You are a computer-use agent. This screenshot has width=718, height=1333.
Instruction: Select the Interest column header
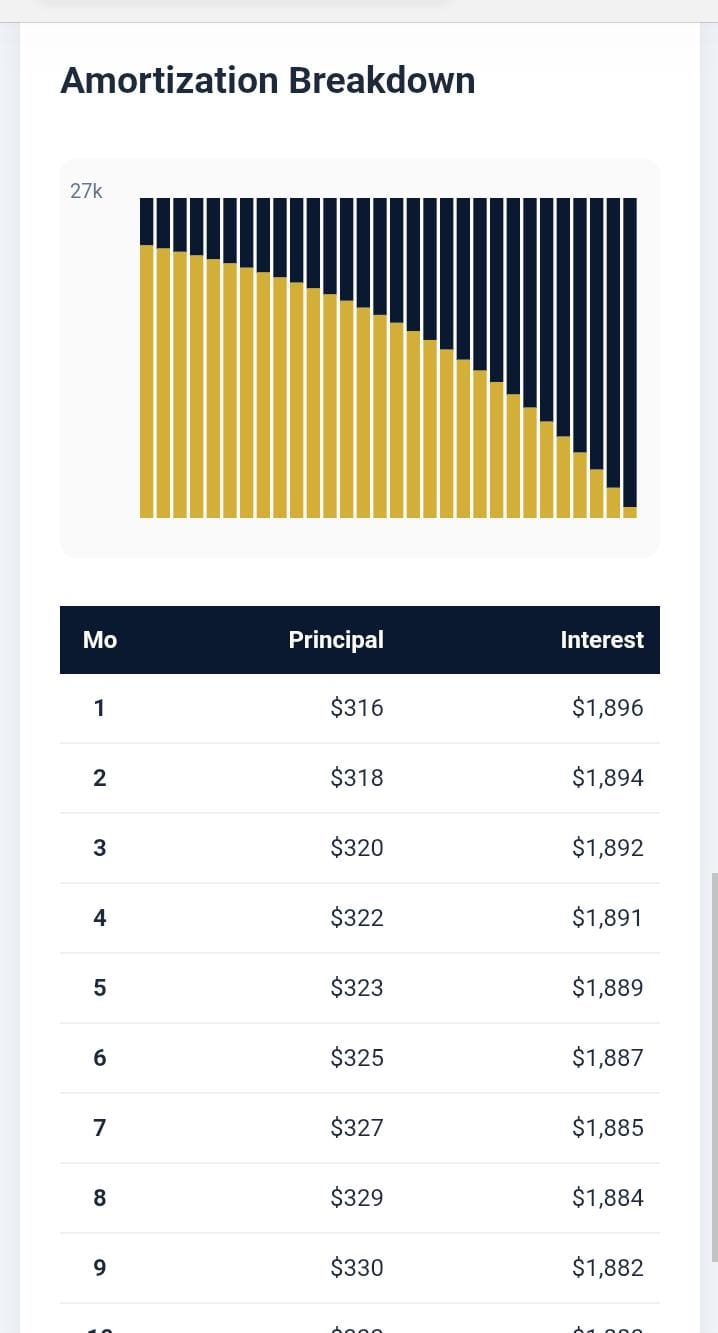click(x=602, y=640)
